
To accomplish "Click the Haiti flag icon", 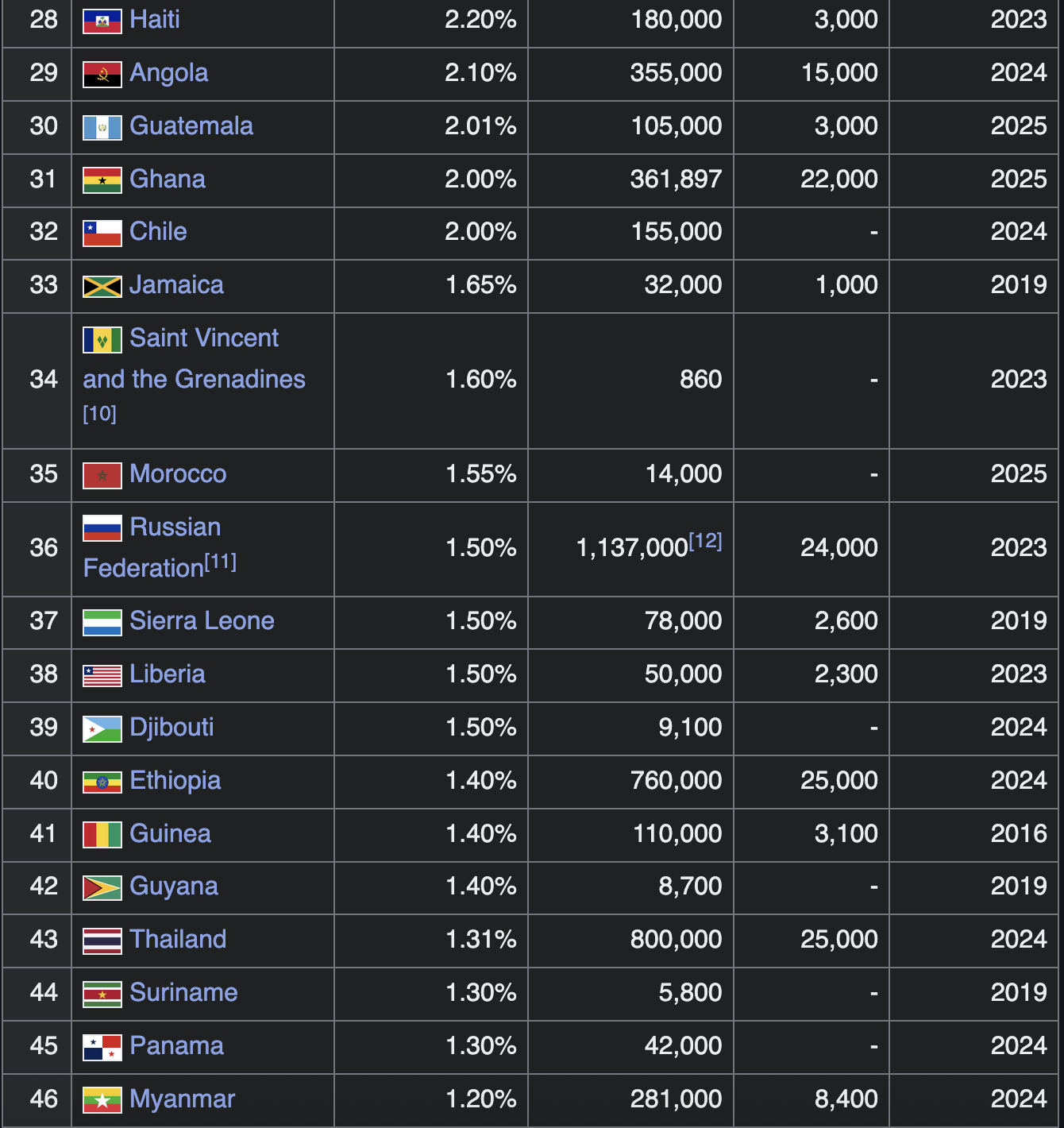I will tap(102, 21).
